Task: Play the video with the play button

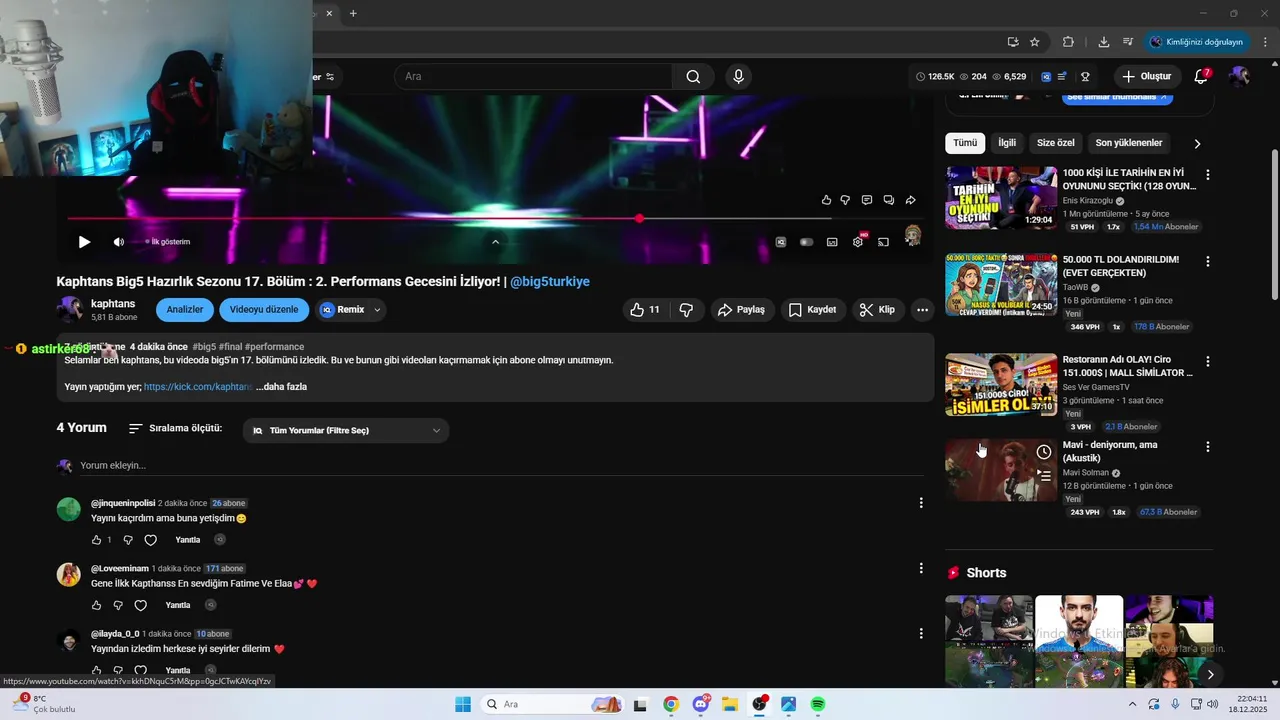Action: tap(84, 242)
